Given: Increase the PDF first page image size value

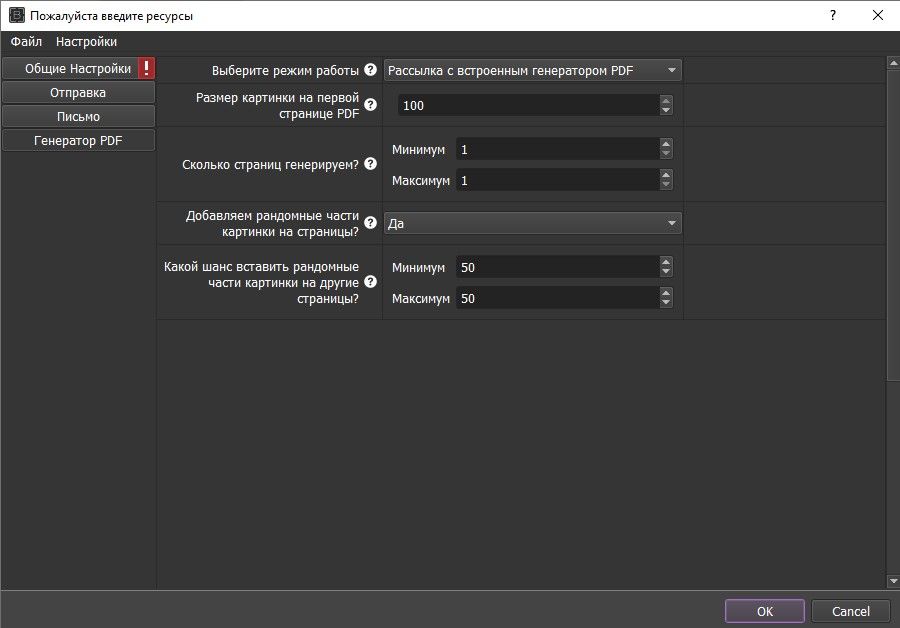Looking at the screenshot, I should 667,100.
